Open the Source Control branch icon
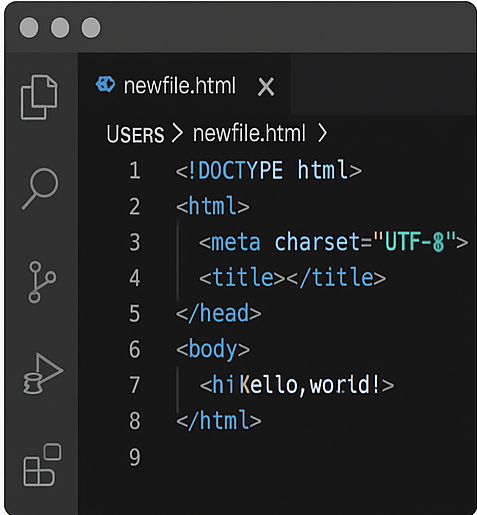 click(x=42, y=282)
